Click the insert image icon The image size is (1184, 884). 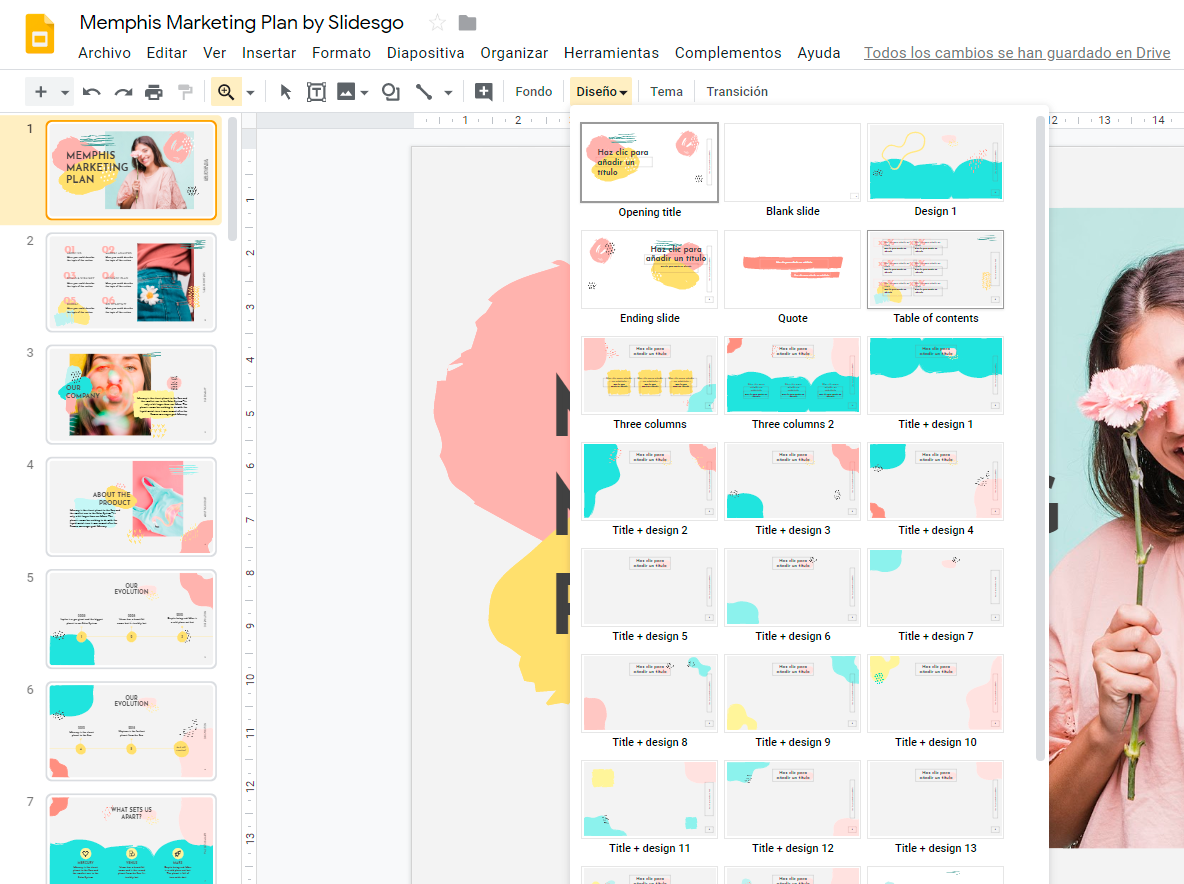(346, 92)
